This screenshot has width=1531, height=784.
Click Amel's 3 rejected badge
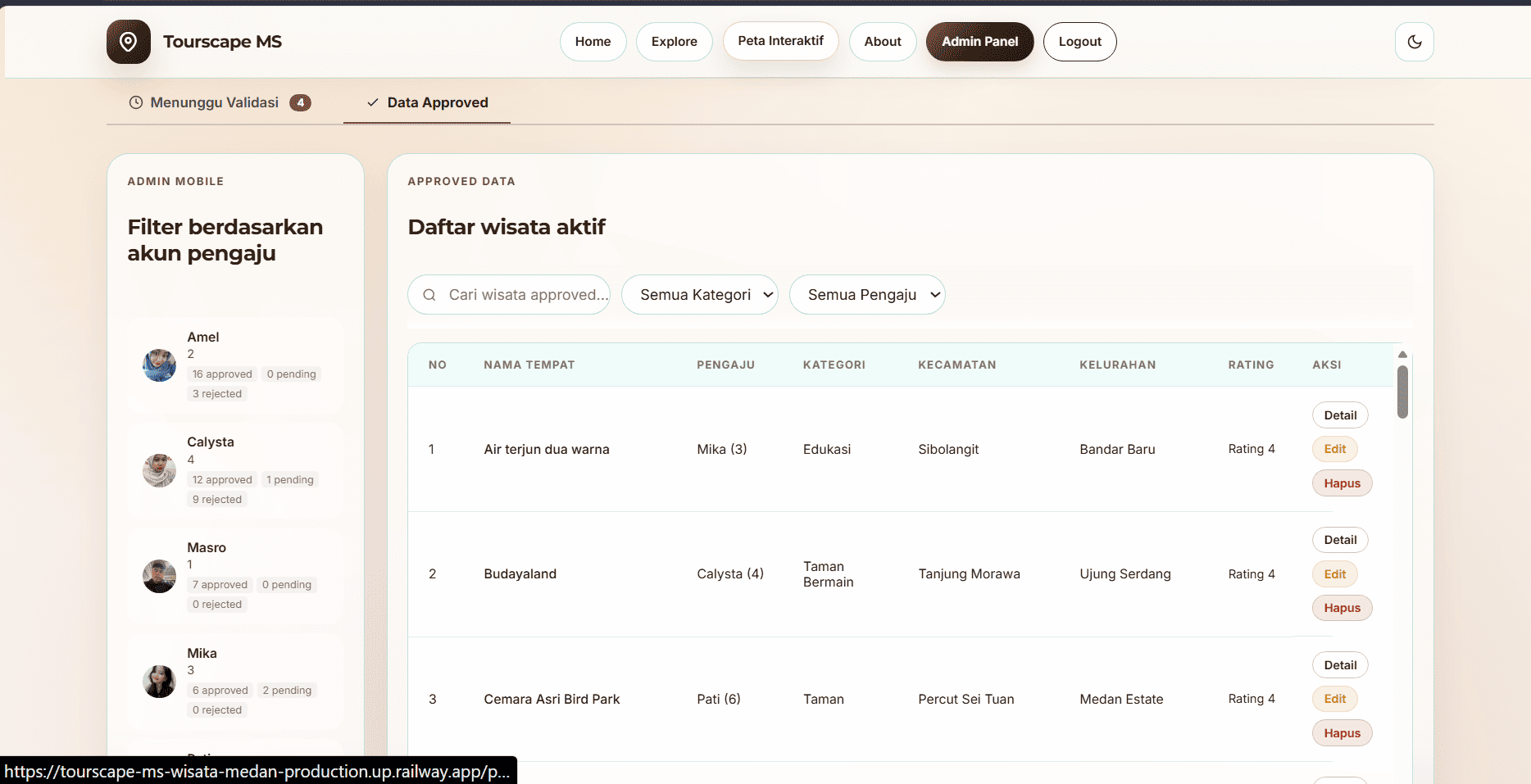pos(217,394)
